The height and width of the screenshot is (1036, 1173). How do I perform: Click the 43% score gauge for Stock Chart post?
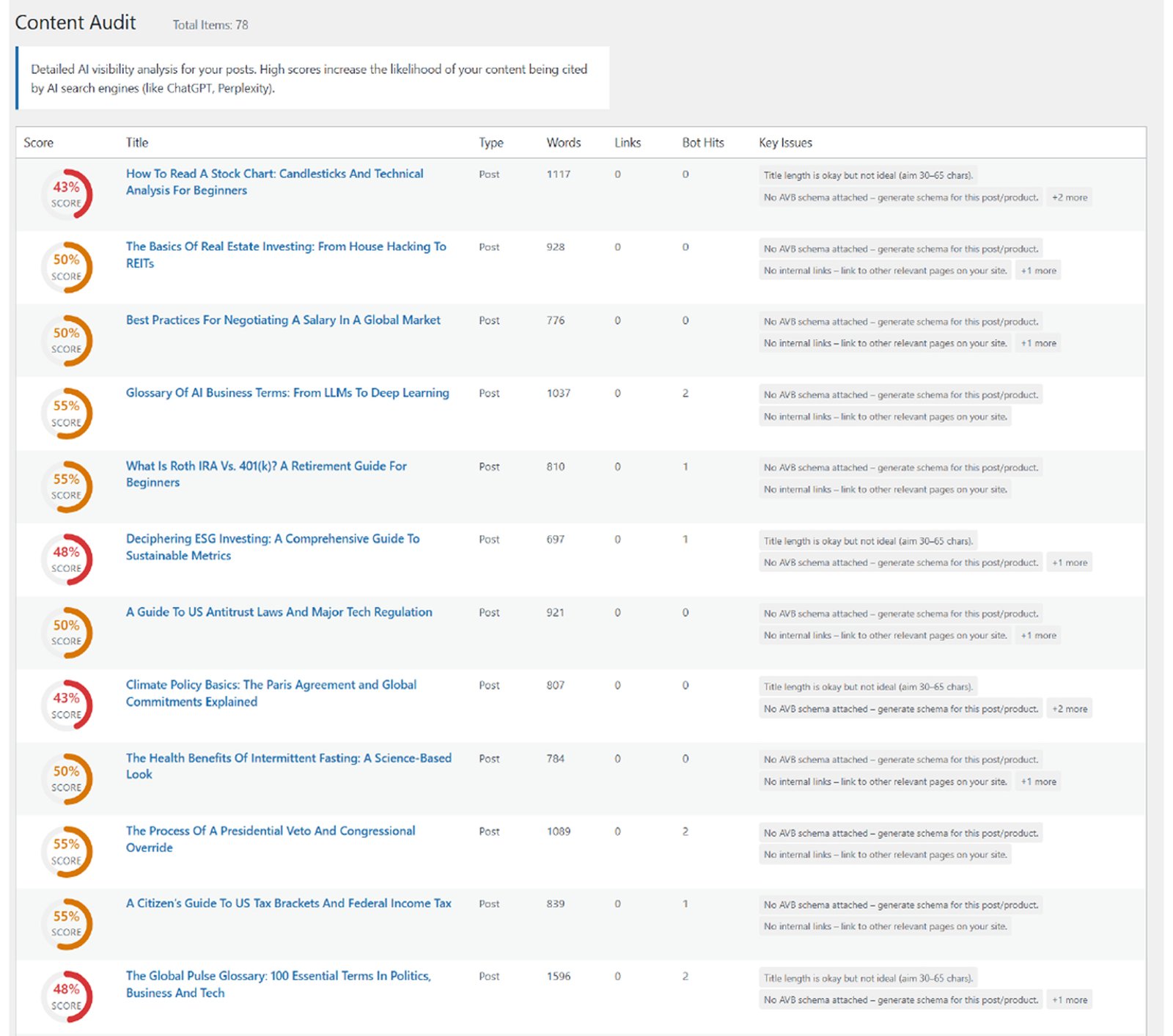[66, 195]
